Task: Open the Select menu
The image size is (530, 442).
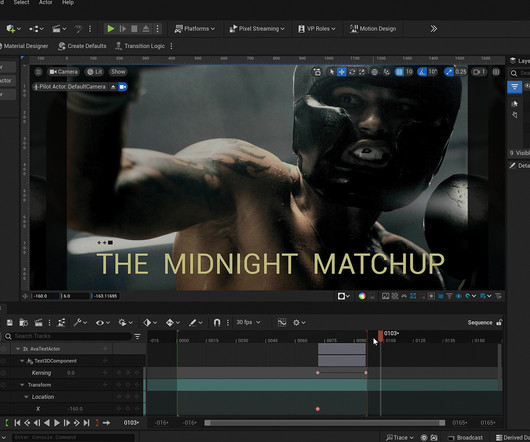Action: [x=21, y=2]
